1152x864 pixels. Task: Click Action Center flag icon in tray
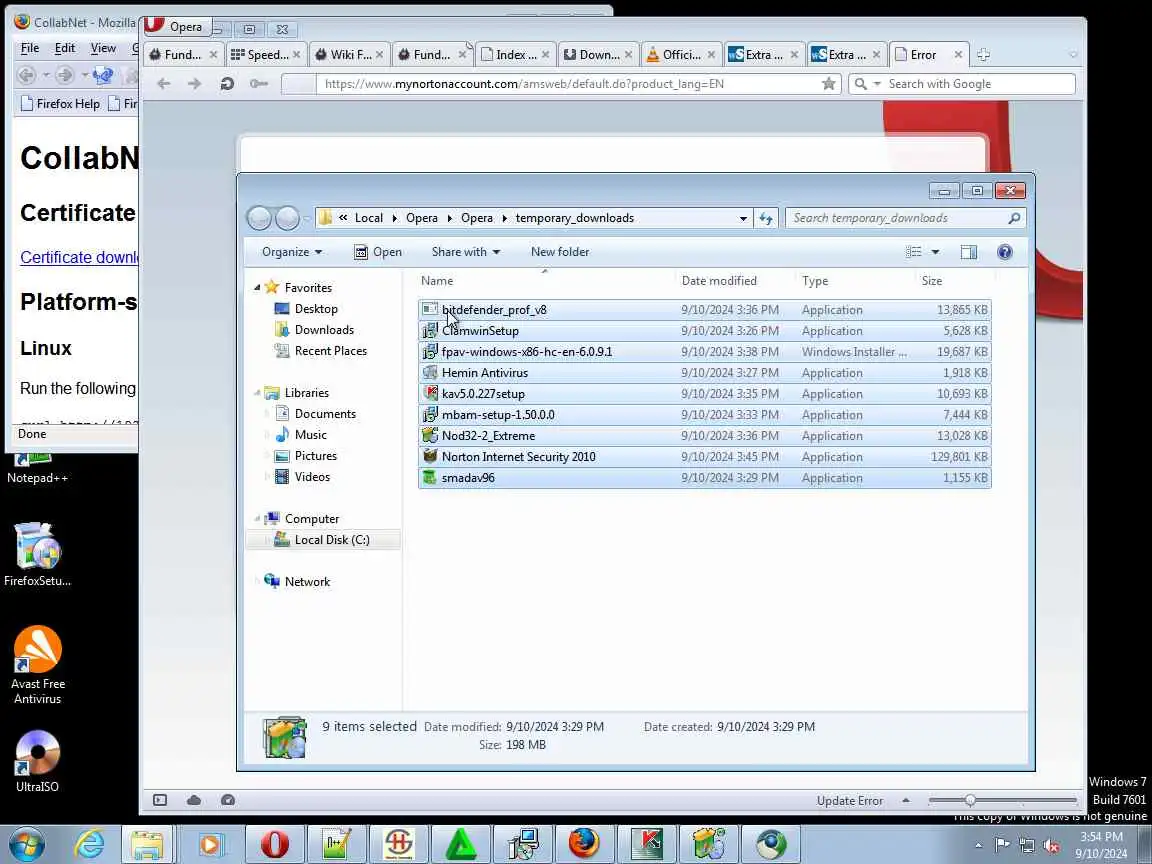pos(1001,845)
